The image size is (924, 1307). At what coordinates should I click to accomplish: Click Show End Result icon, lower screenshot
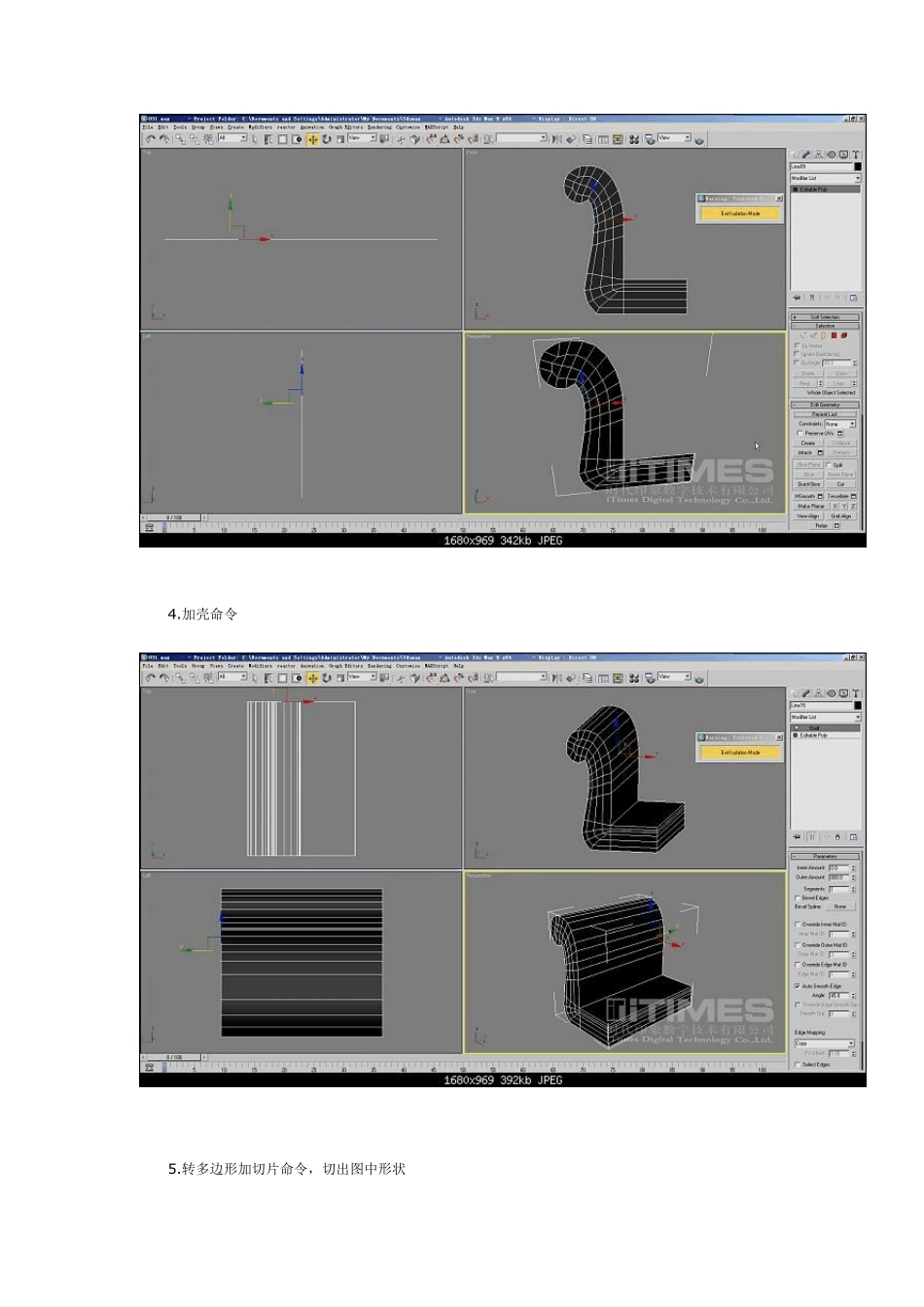click(x=812, y=837)
